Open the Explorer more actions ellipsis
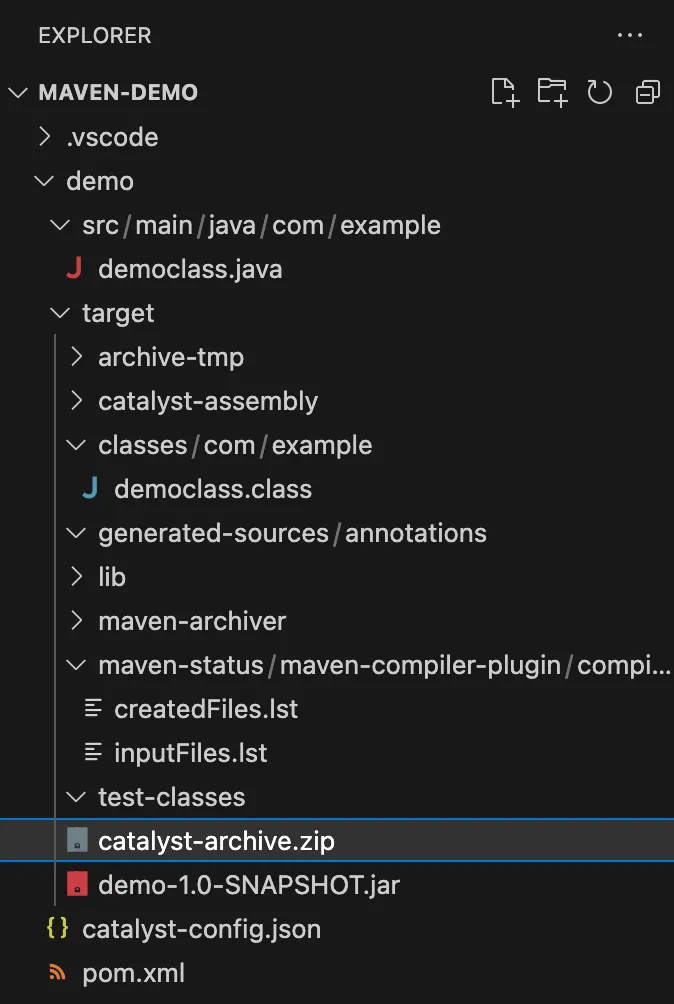Viewport: 674px width, 1004px height. pyautogui.click(x=629, y=35)
